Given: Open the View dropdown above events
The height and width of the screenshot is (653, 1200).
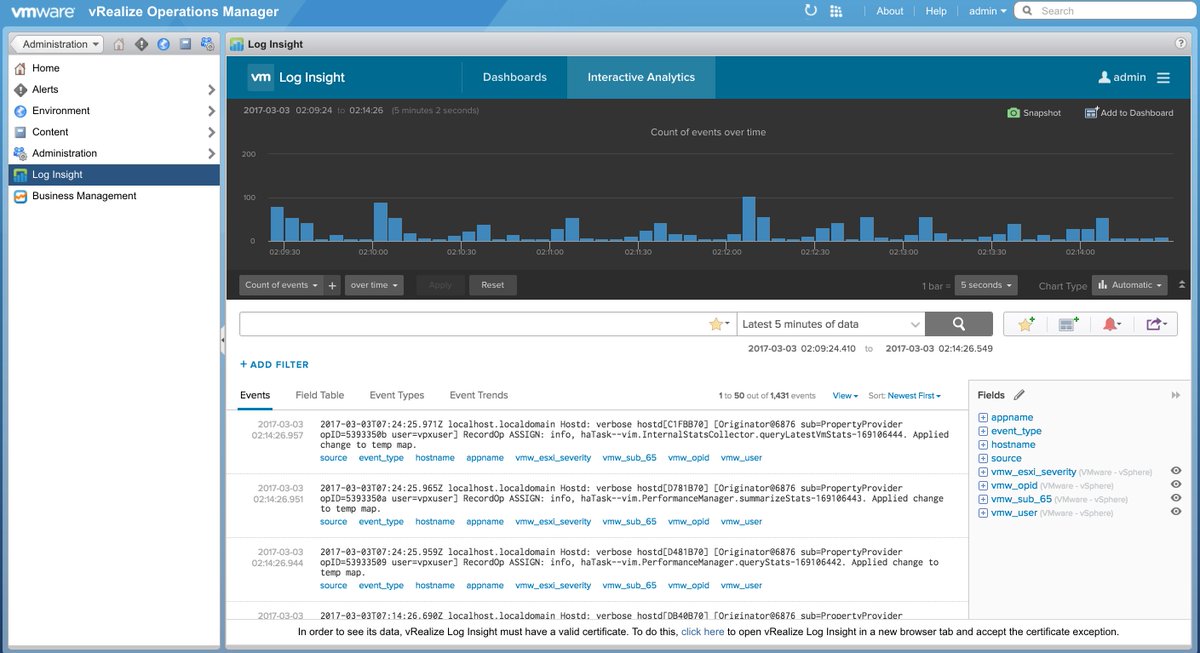Looking at the screenshot, I should click(845, 396).
